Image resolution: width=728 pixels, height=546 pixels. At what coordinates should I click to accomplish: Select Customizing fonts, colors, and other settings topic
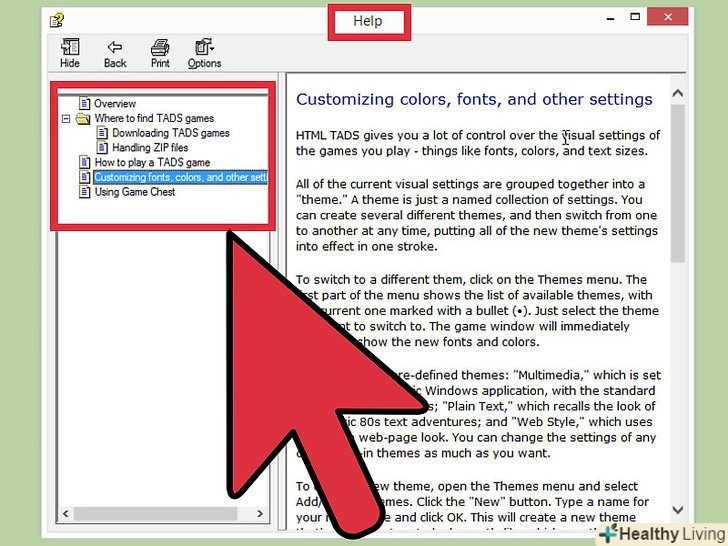click(181, 177)
